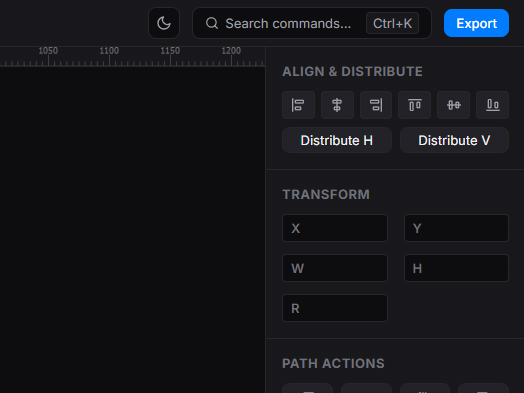Toggle dark mode with the moon icon
Viewport: 524px width, 393px height.
click(164, 23)
